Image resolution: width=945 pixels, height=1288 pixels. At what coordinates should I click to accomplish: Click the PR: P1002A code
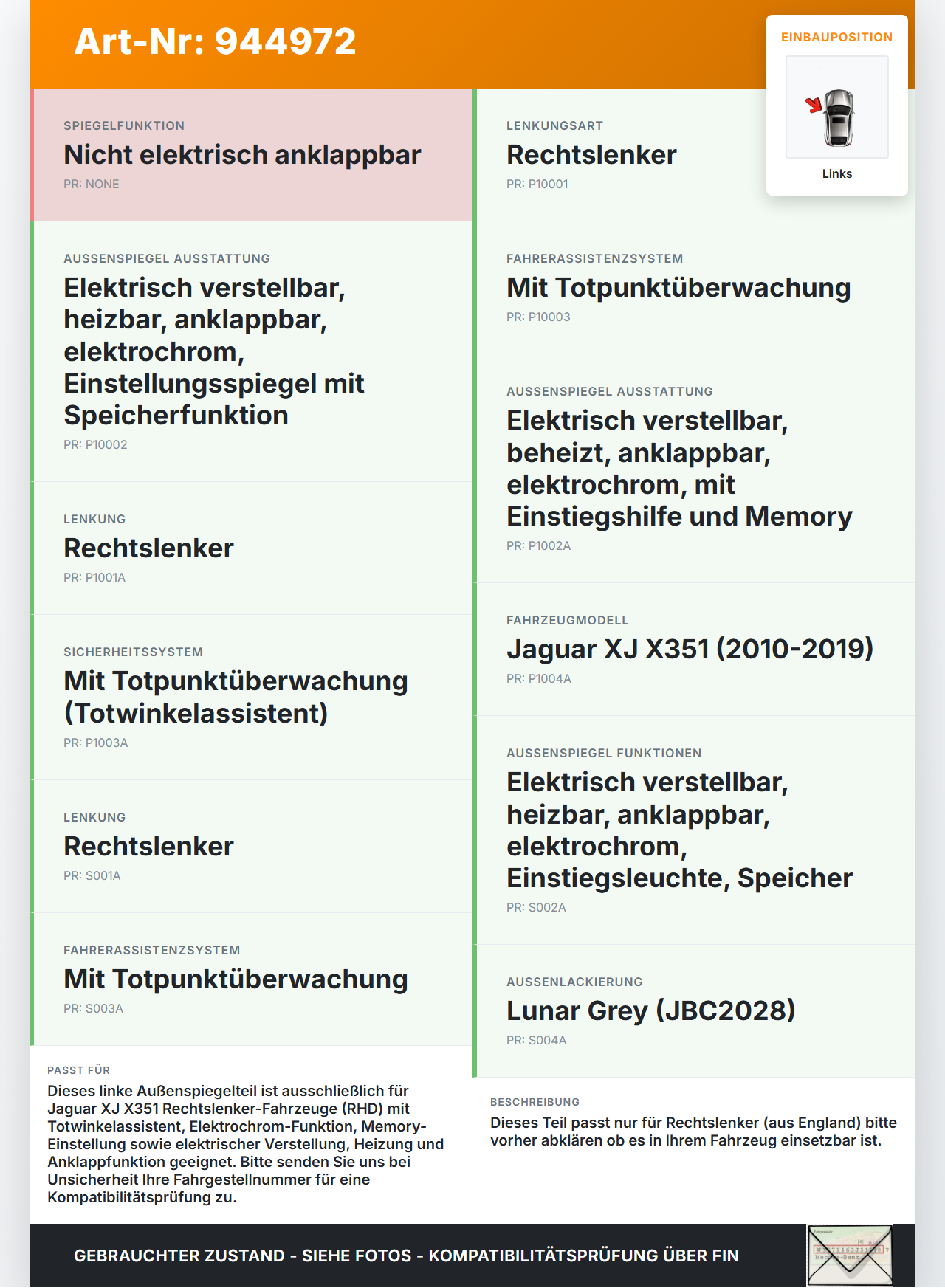point(538,545)
